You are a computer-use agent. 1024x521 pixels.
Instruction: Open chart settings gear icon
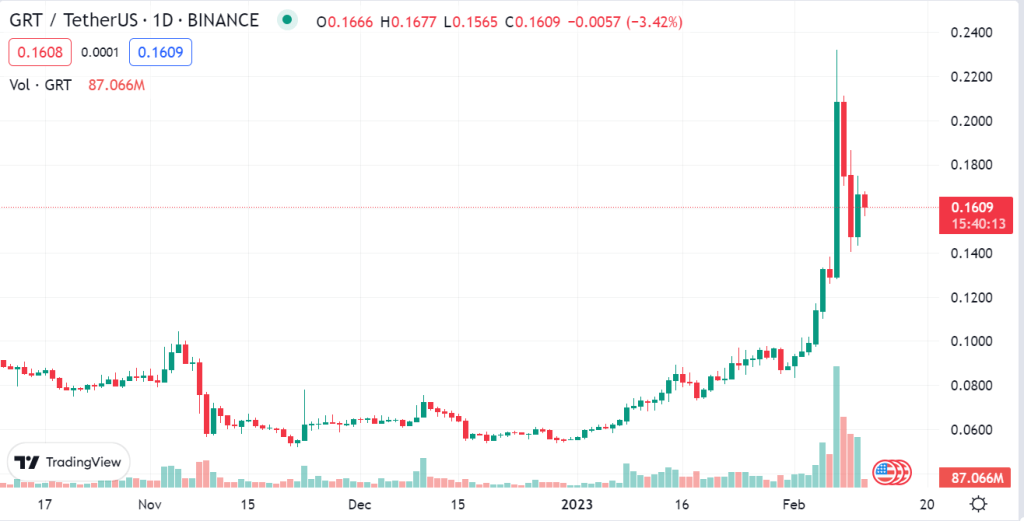pos(981,503)
